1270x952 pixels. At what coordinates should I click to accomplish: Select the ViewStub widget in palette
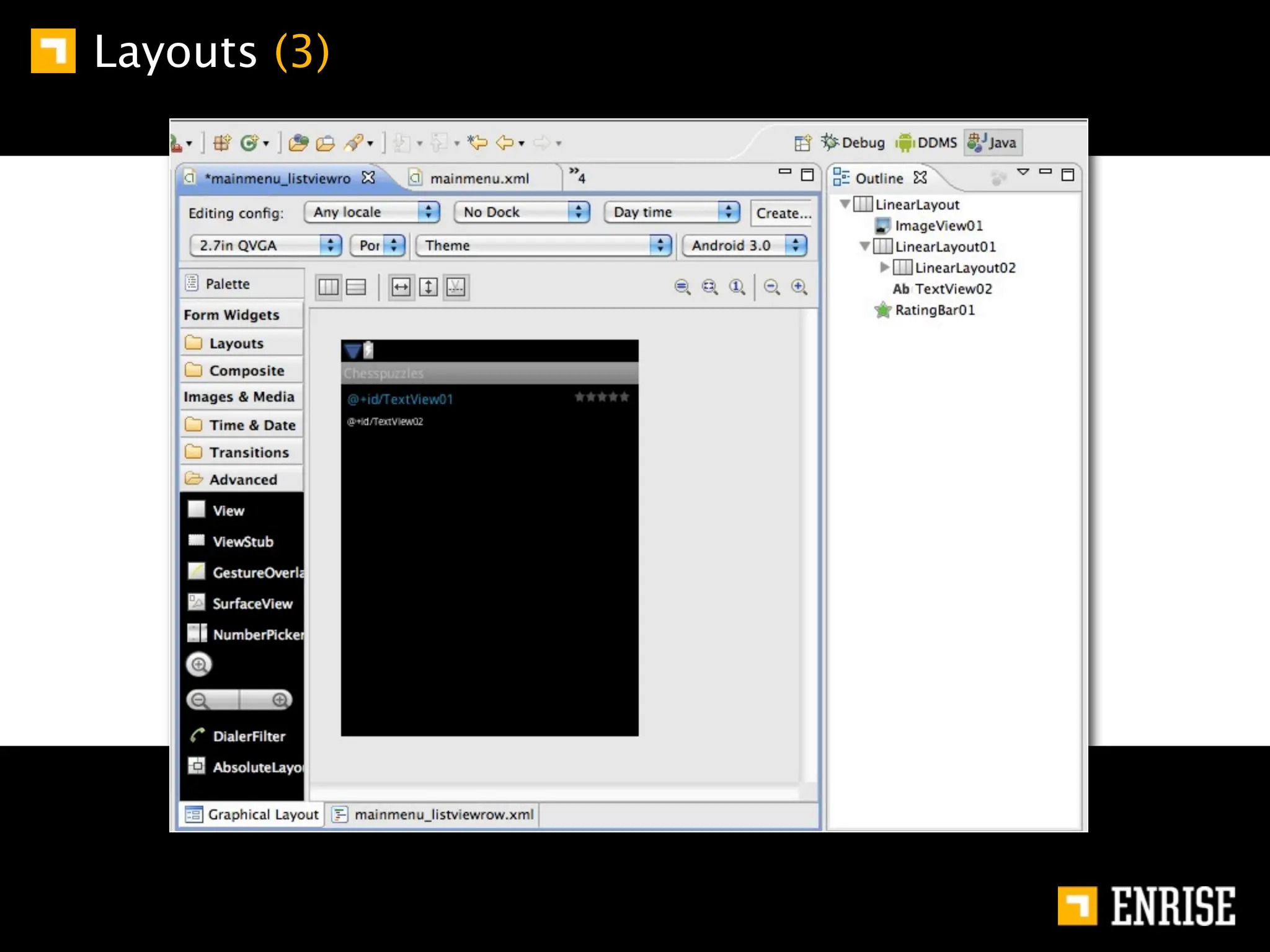pyautogui.click(x=242, y=542)
